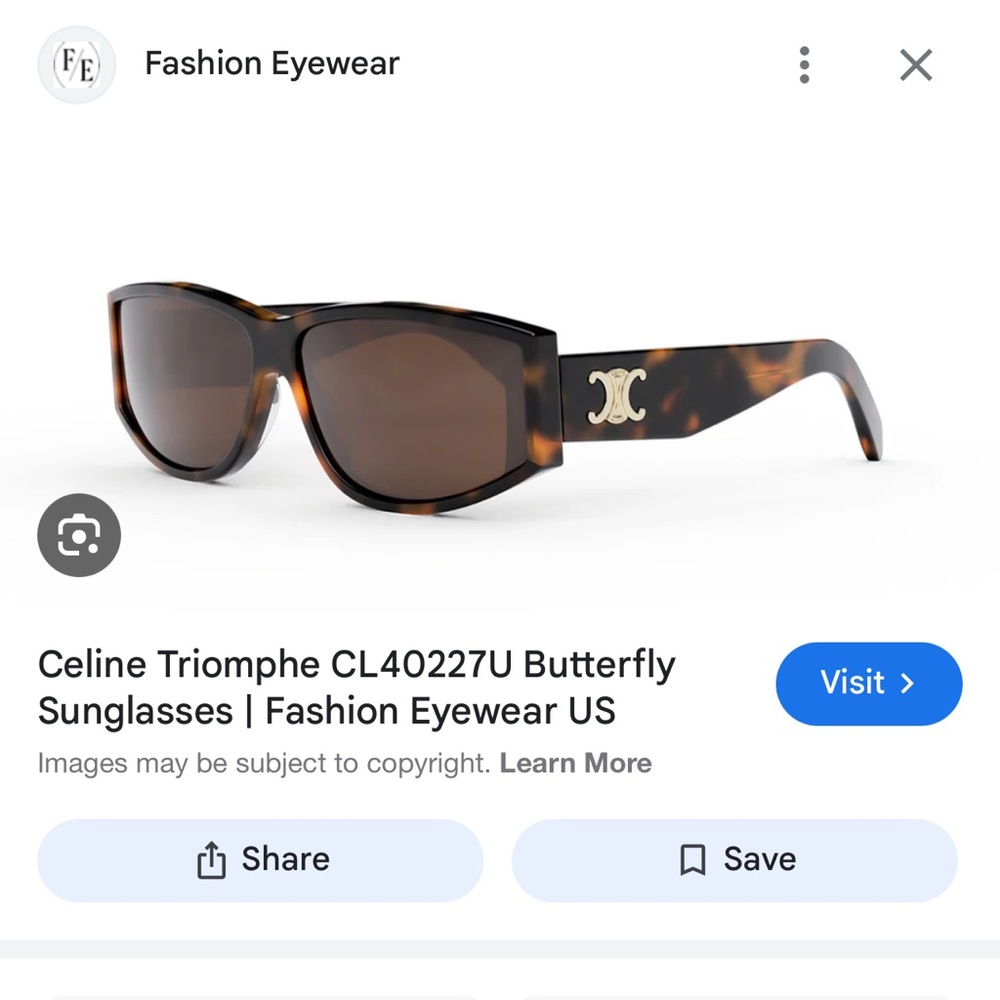The height and width of the screenshot is (1000, 1000).
Task: Click the three-dot overflow icon in the header
Action: pyautogui.click(x=803, y=64)
